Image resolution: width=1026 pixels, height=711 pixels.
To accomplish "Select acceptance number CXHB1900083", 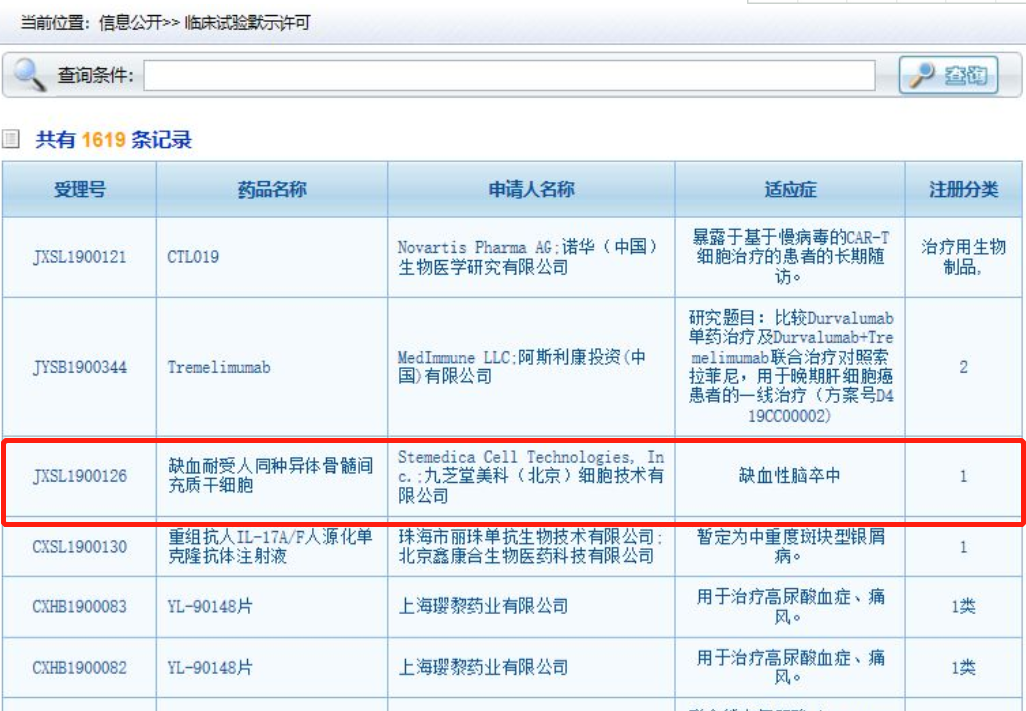I will click(79, 606).
